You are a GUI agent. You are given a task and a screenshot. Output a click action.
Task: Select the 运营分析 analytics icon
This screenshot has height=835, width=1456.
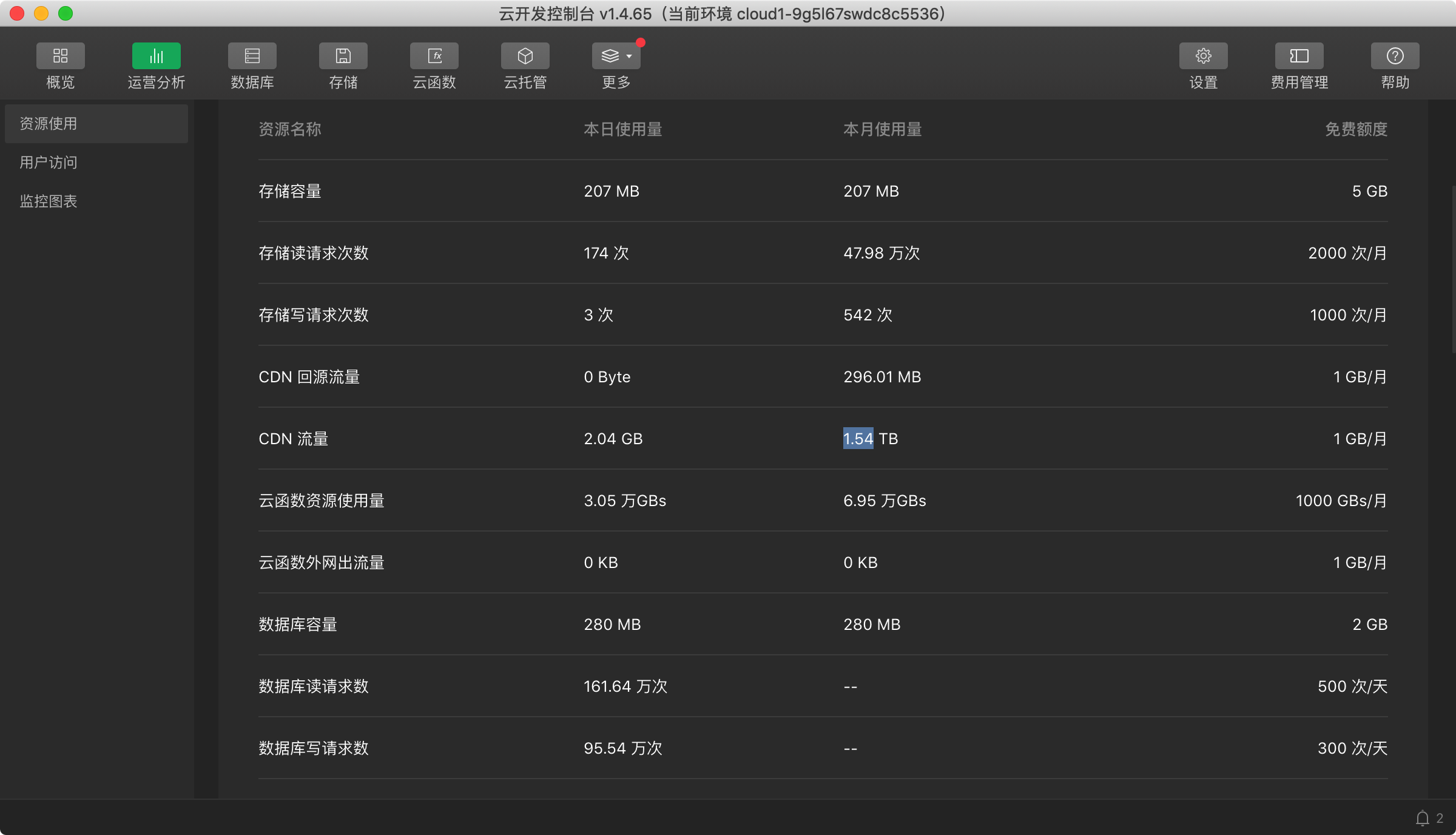(x=156, y=56)
